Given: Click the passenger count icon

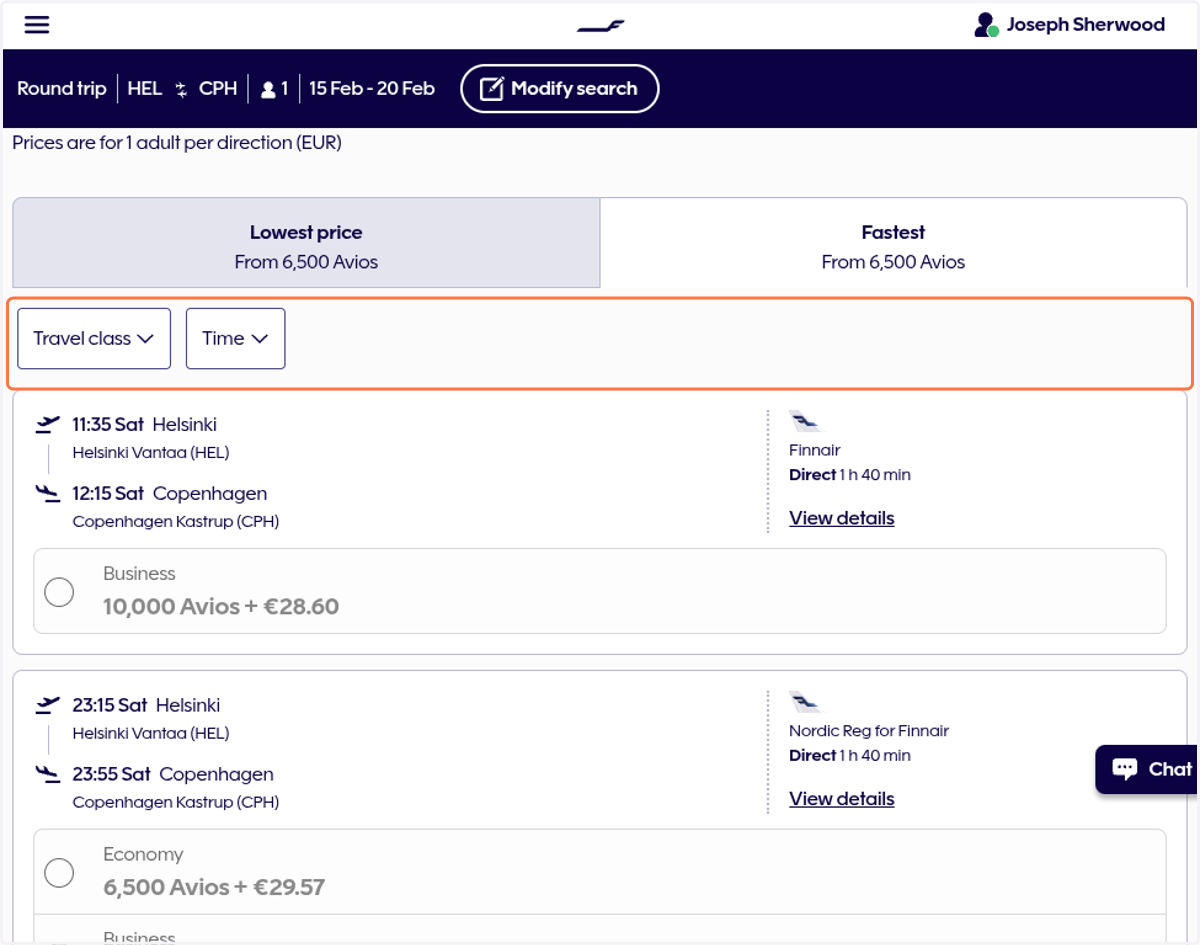Looking at the screenshot, I should pyautogui.click(x=267, y=89).
